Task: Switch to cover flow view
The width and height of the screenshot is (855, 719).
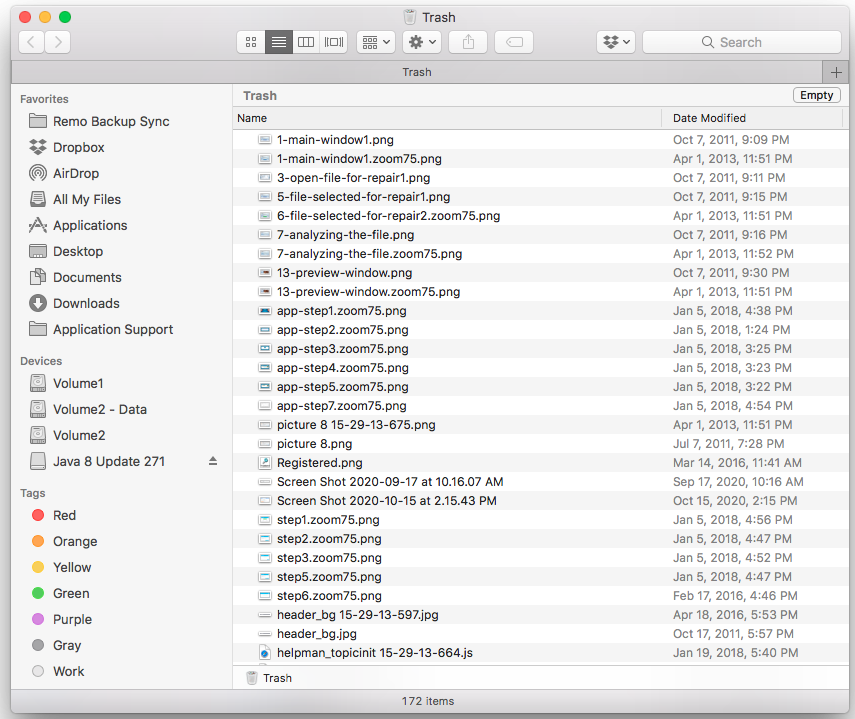Action: (x=334, y=42)
